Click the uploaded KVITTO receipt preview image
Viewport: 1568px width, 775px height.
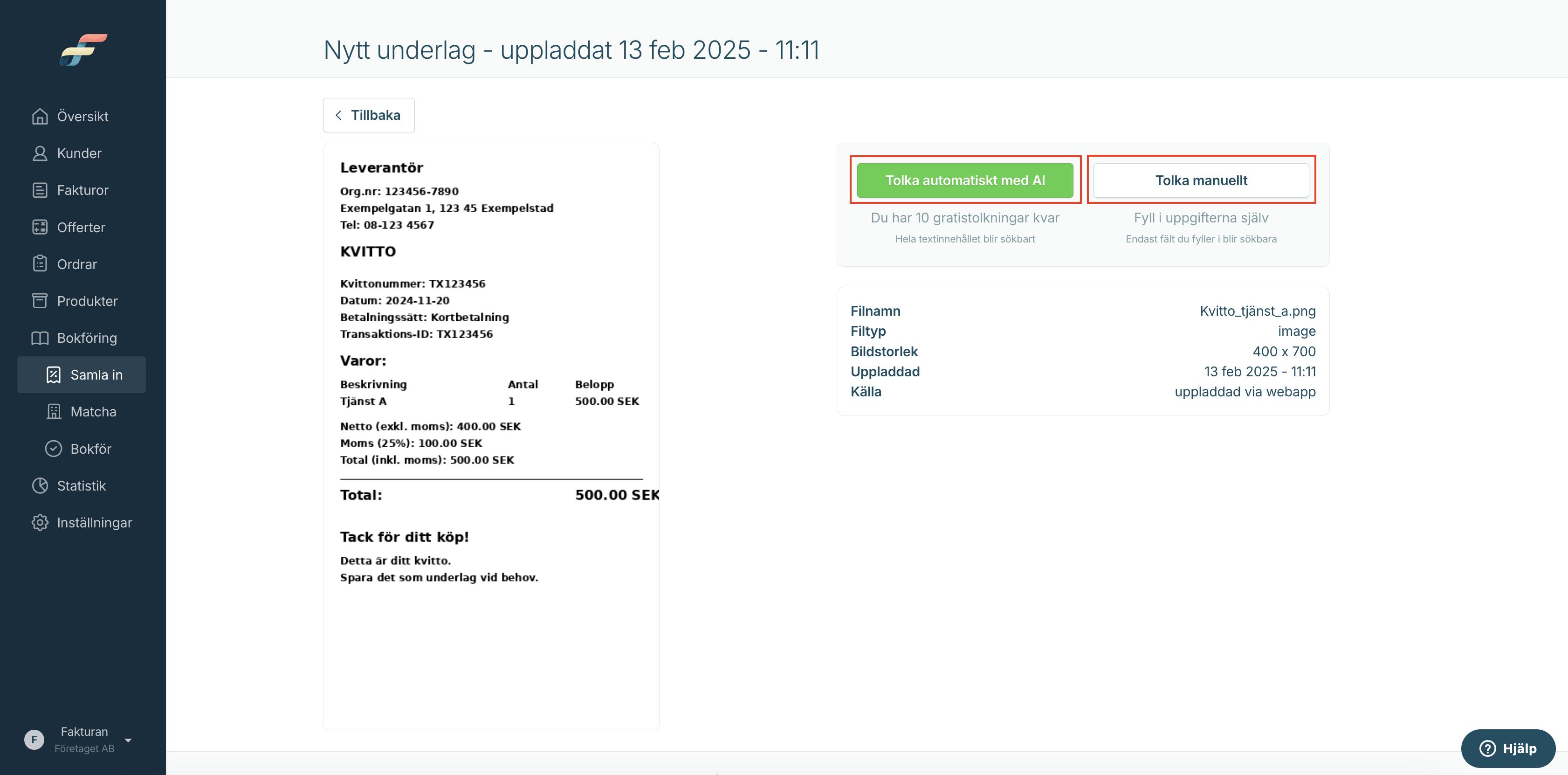(491, 436)
